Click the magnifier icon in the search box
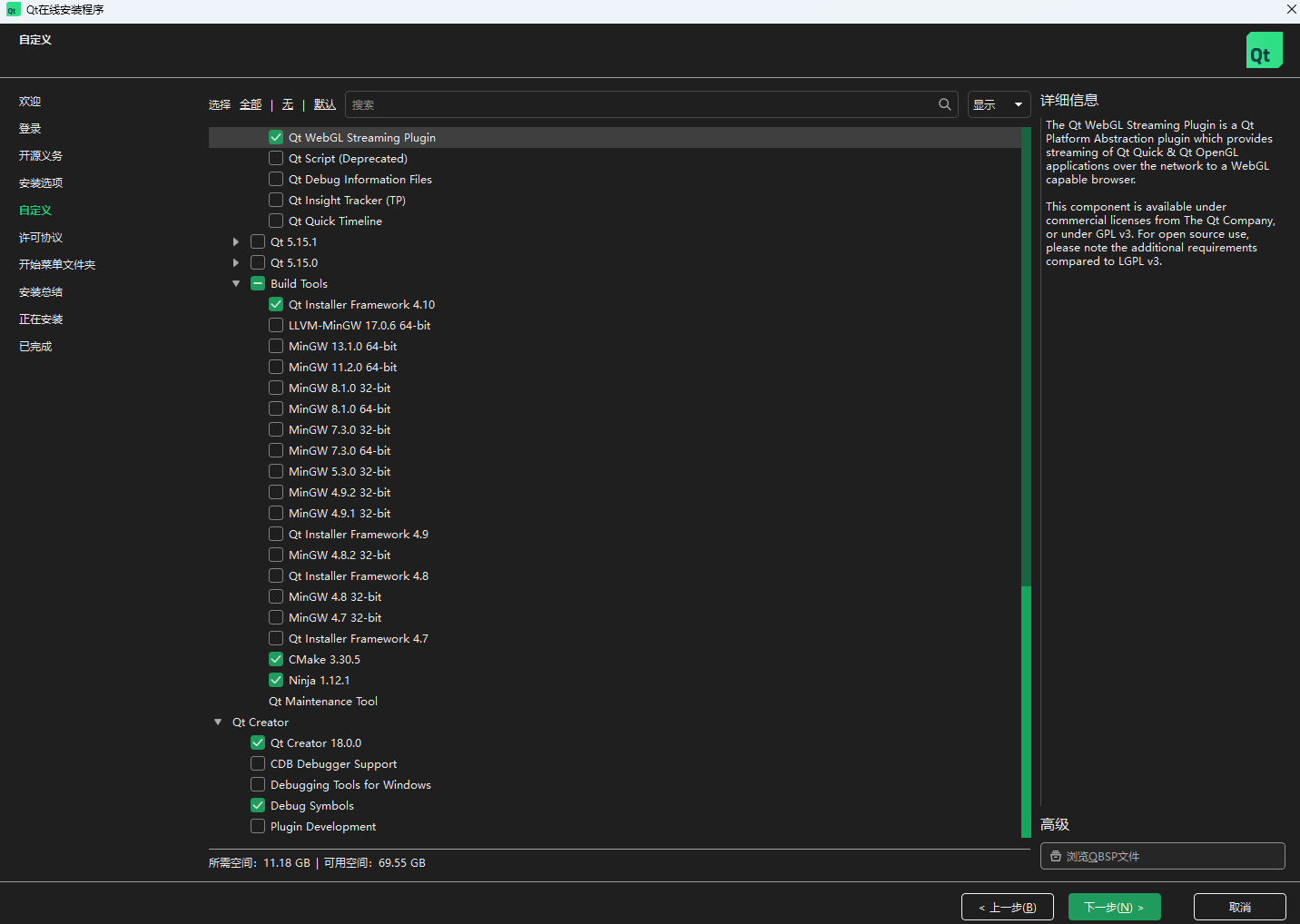Viewport: 1300px width, 924px height. point(945,104)
